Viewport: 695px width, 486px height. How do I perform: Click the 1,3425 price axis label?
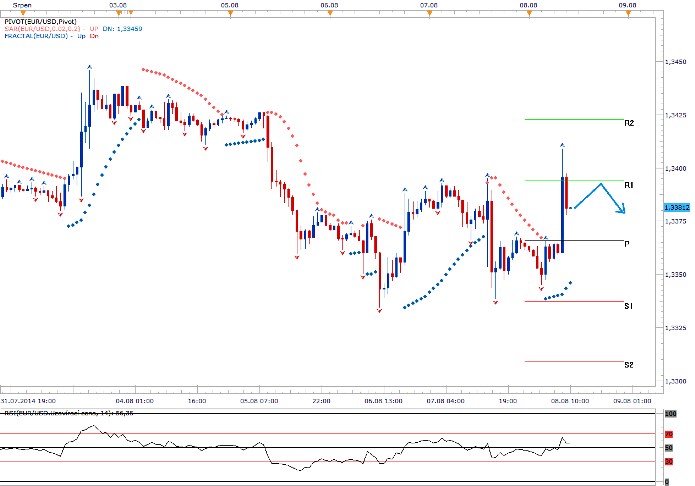[x=676, y=115]
